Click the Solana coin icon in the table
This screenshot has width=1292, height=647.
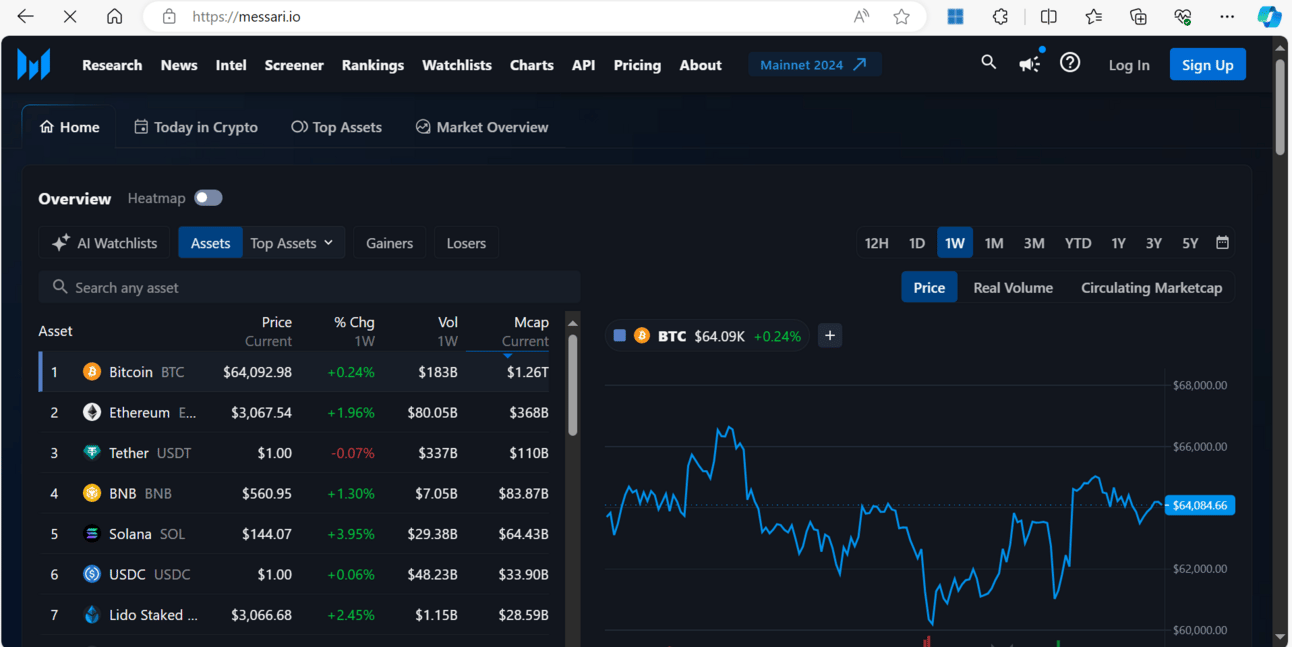pyautogui.click(x=92, y=534)
